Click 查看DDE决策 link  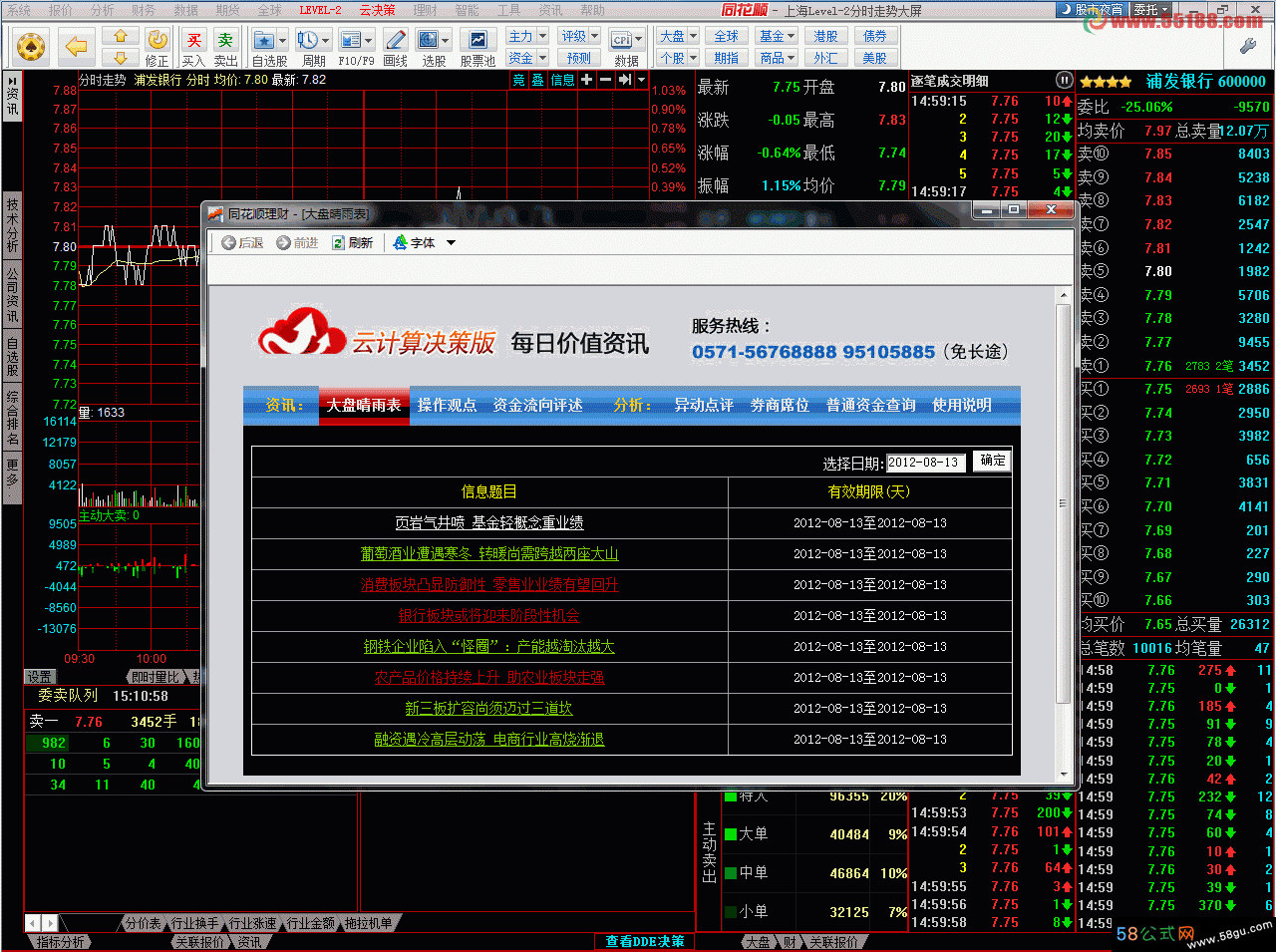tap(645, 941)
